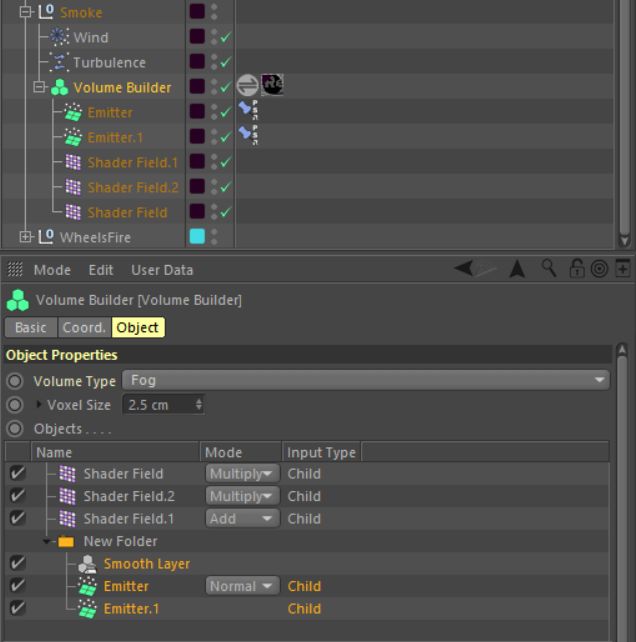The width and height of the screenshot is (636, 642).
Task: Click the Smoke layer color swatch
Action: coord(197,11)
